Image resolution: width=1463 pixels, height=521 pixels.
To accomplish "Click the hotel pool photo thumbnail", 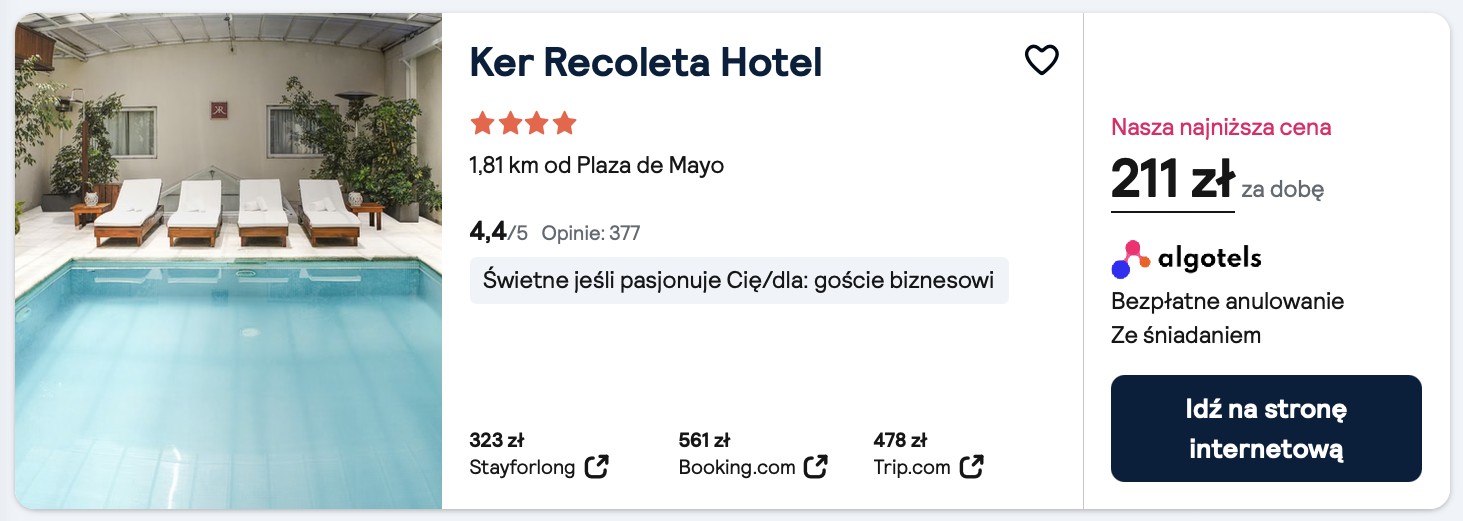I will (x=228, y=261).
